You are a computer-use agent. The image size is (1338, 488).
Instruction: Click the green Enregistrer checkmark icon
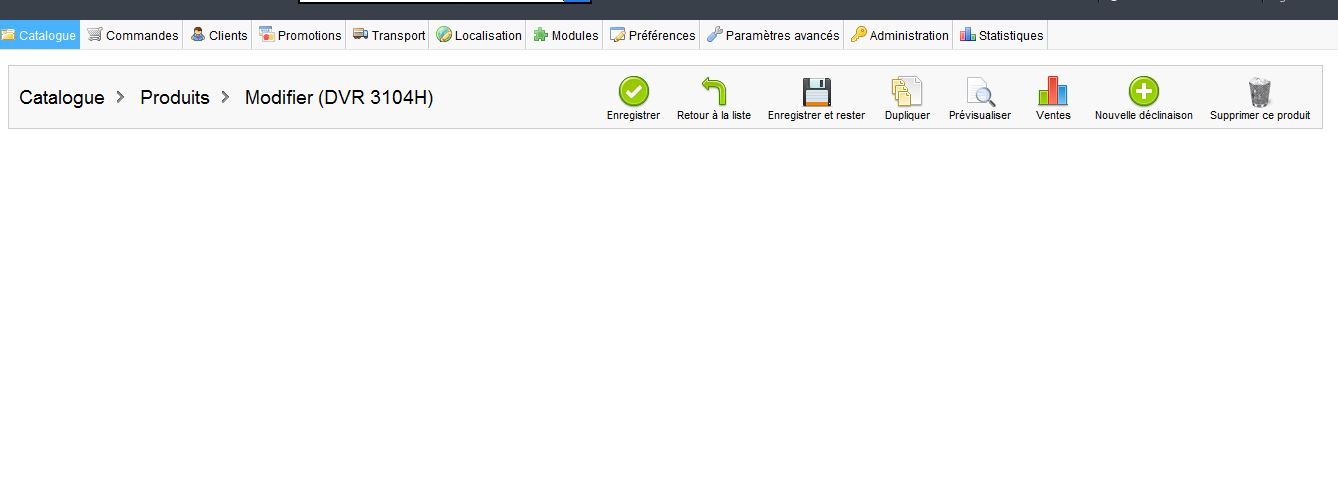click(633, 92)
